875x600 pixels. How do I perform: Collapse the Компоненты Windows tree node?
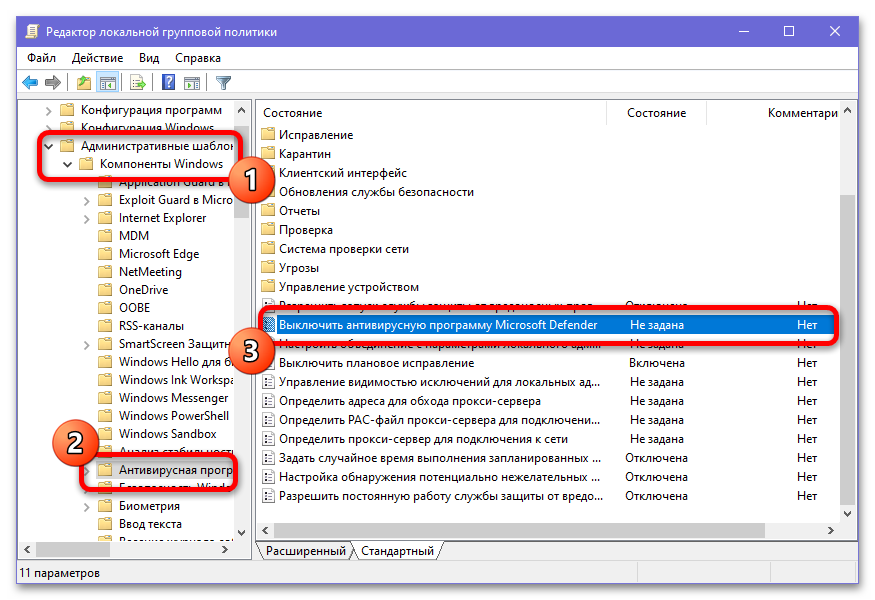[x=68, y=164]
